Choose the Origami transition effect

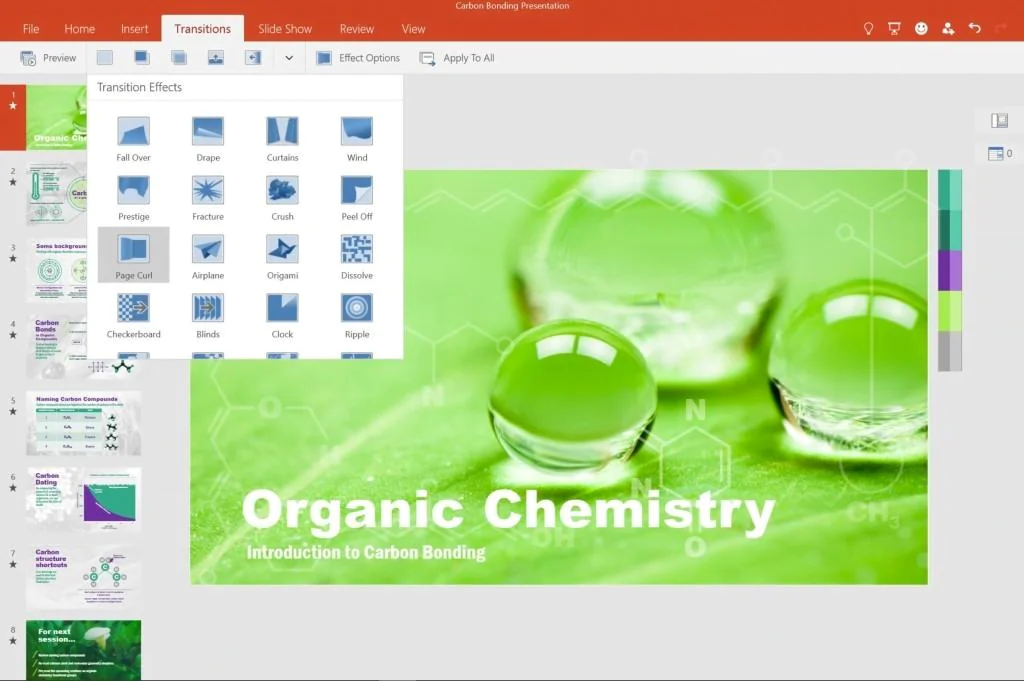(x=282, y=256)
